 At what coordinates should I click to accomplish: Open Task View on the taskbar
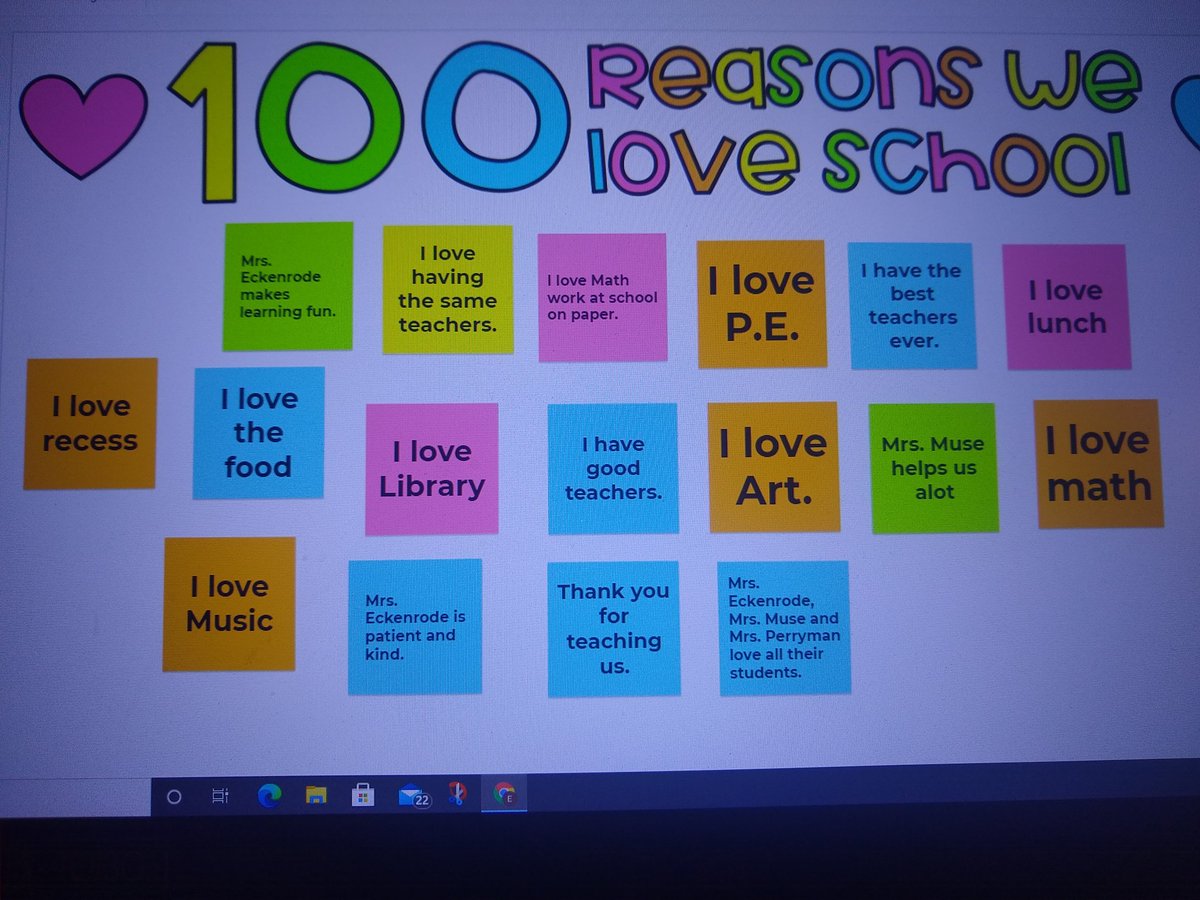(x=220, y=797)
